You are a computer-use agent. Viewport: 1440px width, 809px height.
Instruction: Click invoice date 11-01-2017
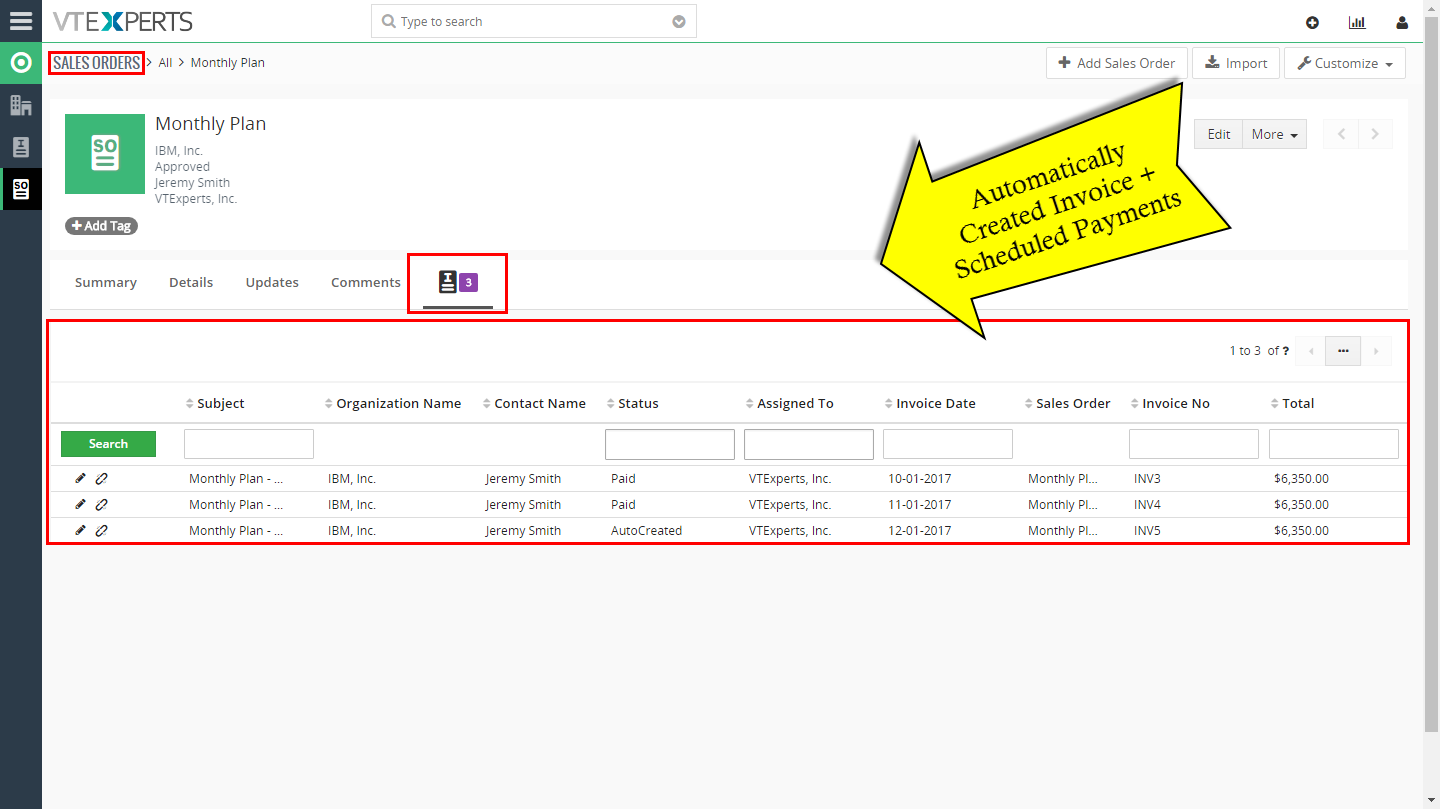[x=920, y=505]
